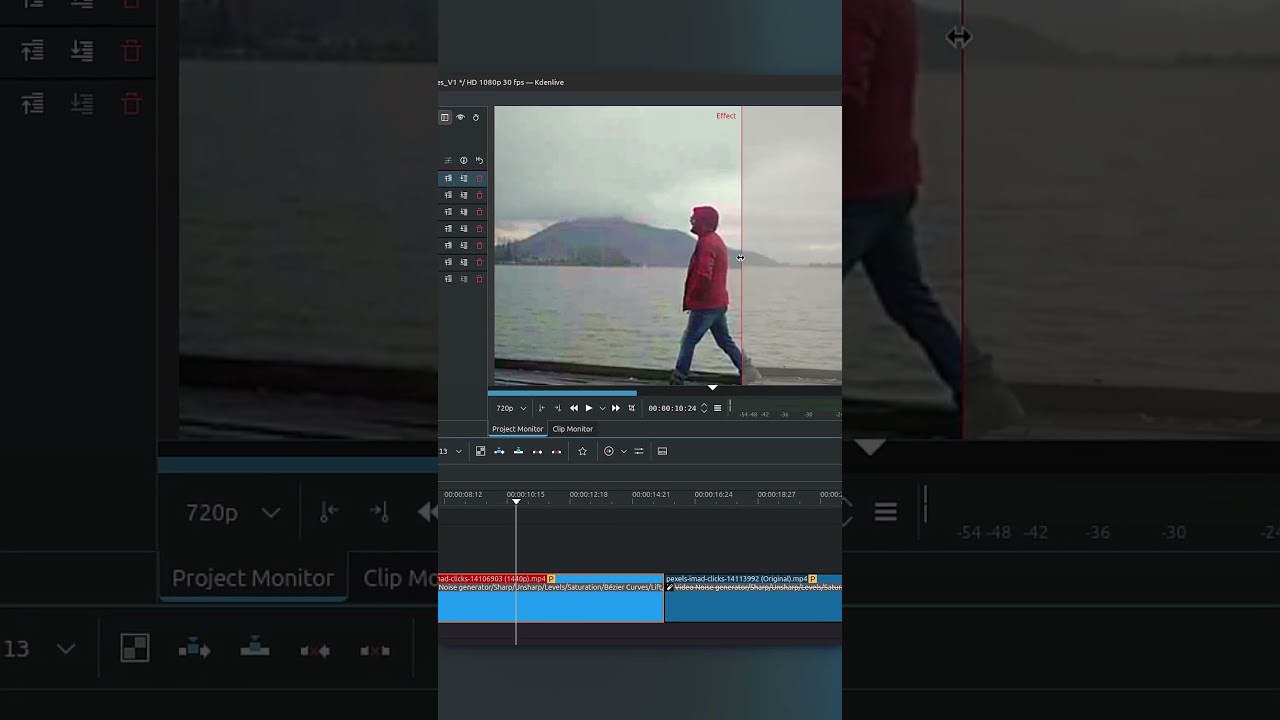Toggle the split compare effect button
1280x720 pixels.
(x=445, y=117)
